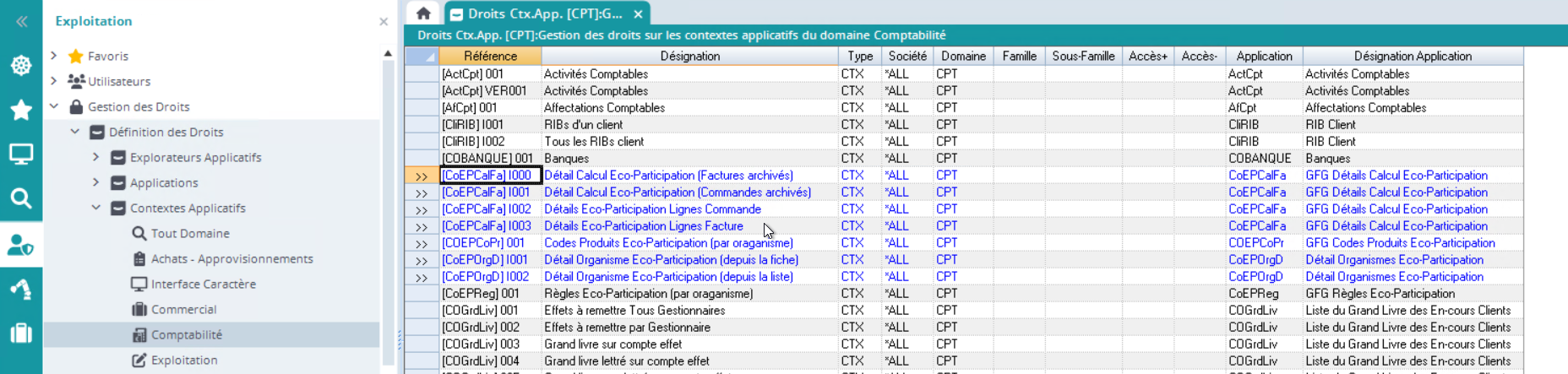Select 'RIBs d'un client' designation
This screenshot has width=1568, height=374.
pyautogui.click(x=690, y=125)
